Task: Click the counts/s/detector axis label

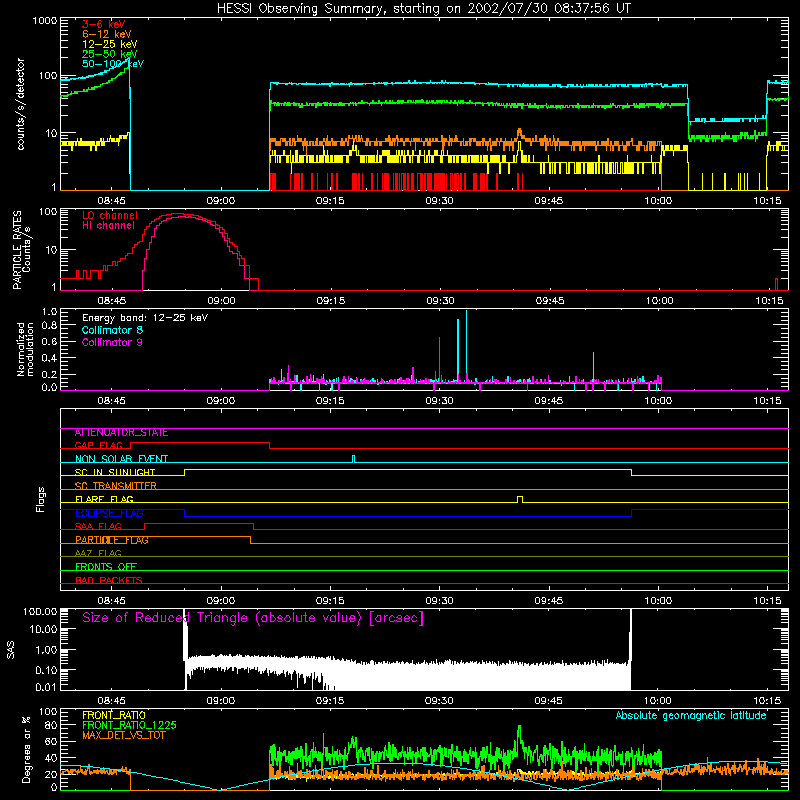Action: (x=21, y=104)
